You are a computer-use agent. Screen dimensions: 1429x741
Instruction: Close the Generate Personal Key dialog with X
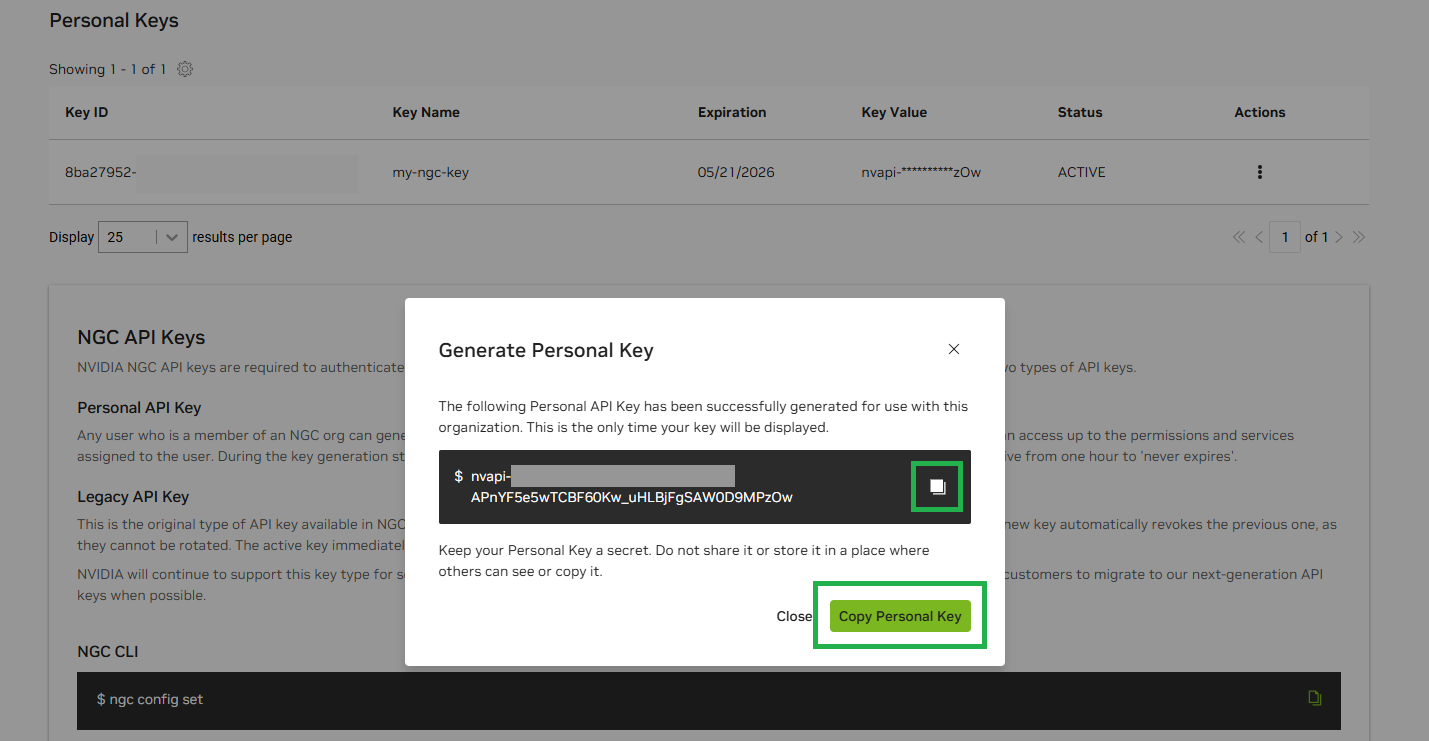(x=954, y=349)
